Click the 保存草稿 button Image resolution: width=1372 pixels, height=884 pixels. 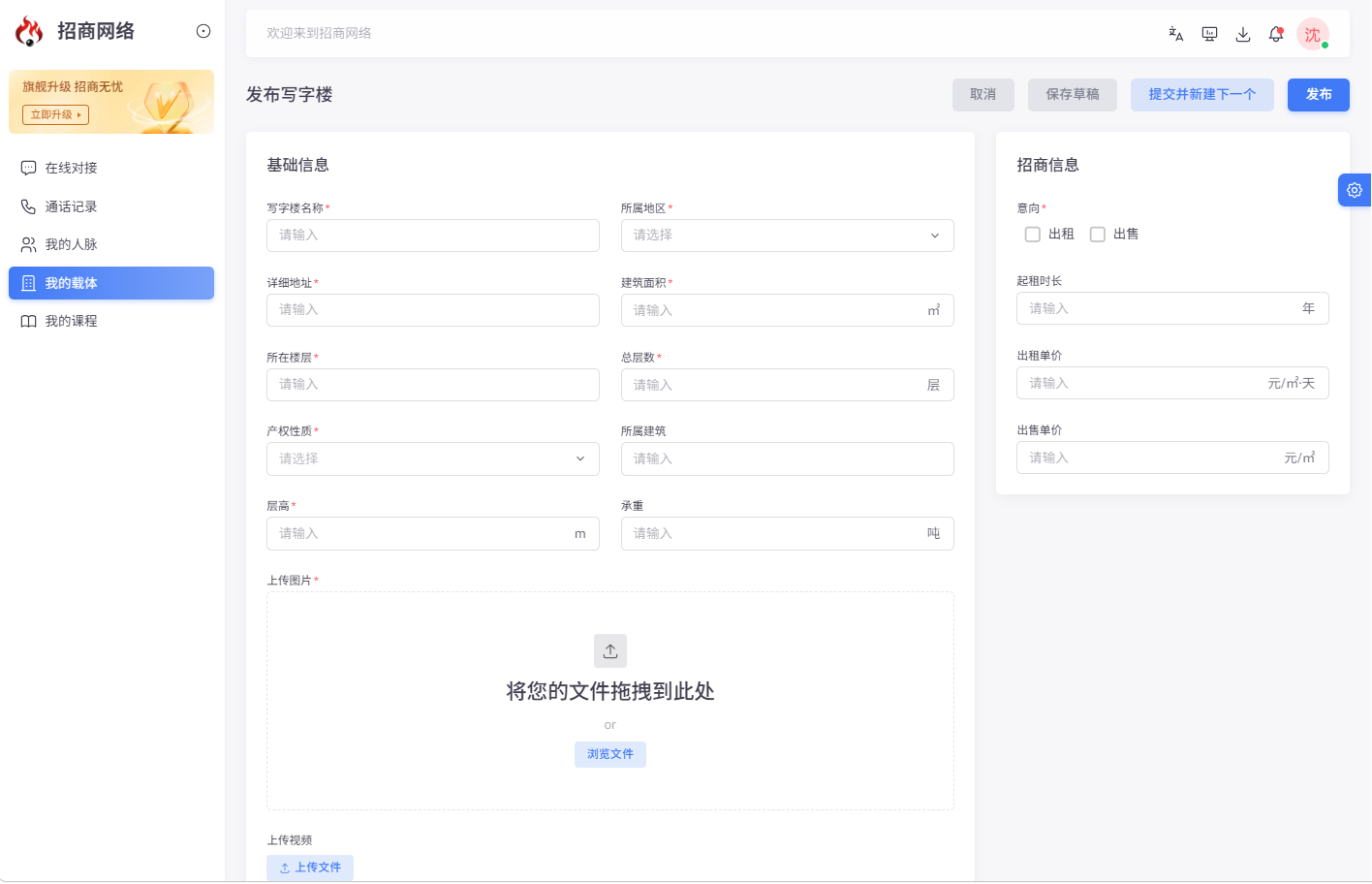pyautogui.click(x=1073, y=95)
